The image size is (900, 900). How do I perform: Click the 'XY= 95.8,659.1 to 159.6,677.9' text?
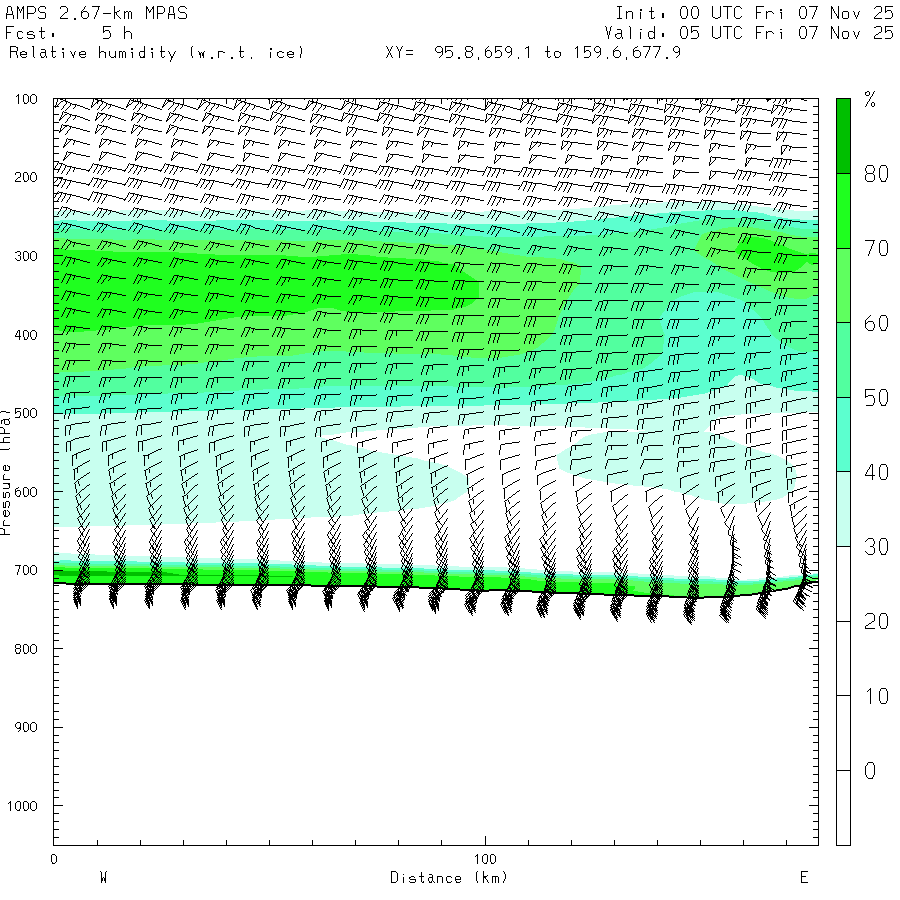point(533,53)
